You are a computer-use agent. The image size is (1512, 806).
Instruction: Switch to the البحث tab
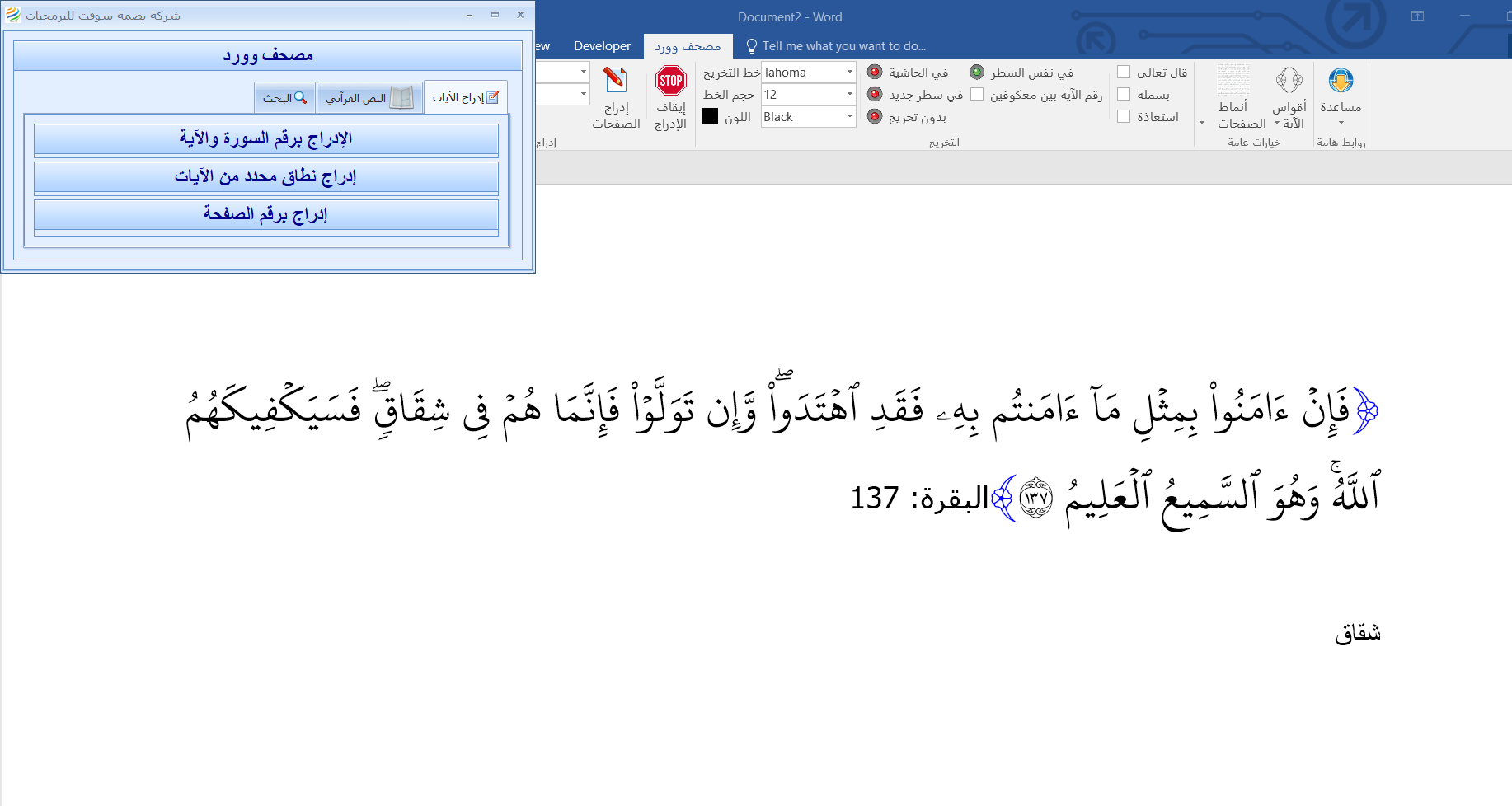click(x=284, y=98)
